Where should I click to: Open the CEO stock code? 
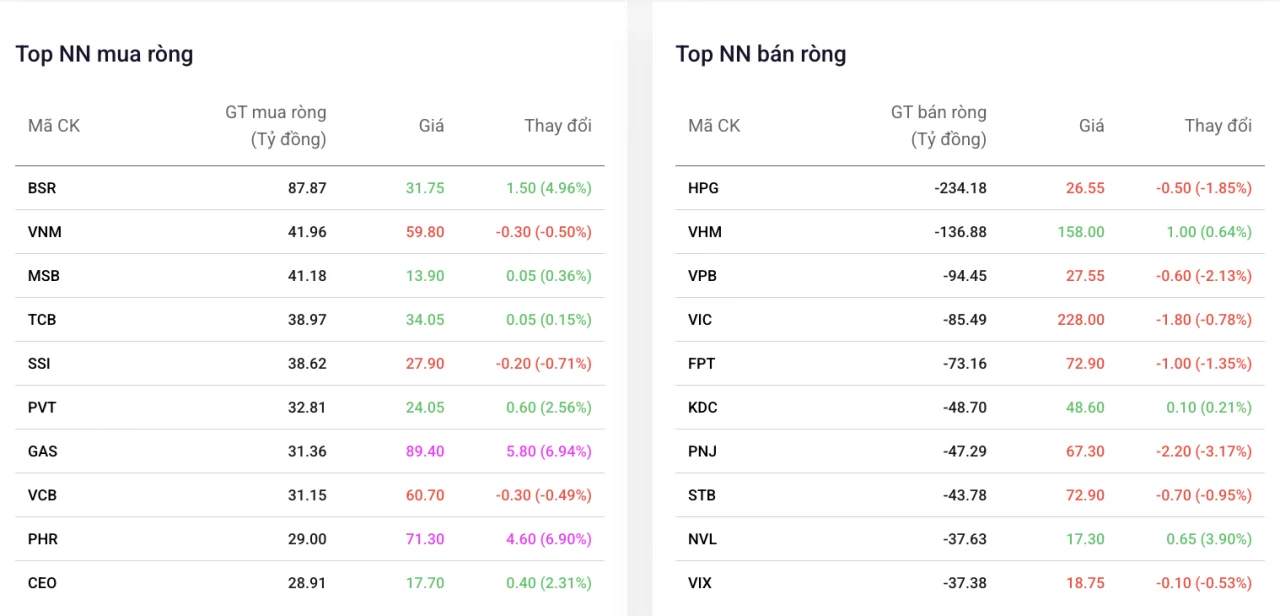point(43,584)
